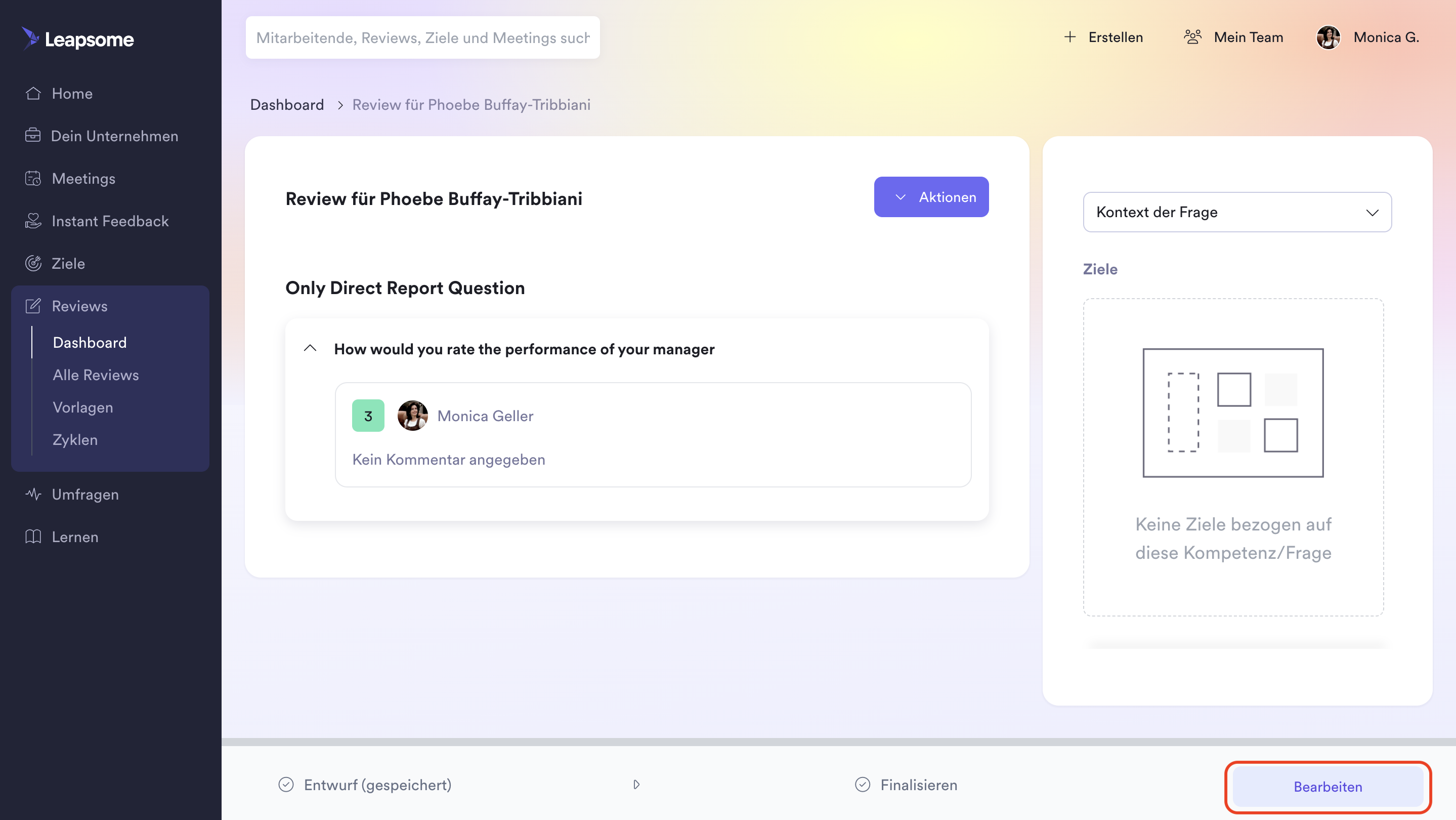Open Alle Reviews in sidebar
The height and width of the screenshot is (820, 1456).
coord(96,375)
